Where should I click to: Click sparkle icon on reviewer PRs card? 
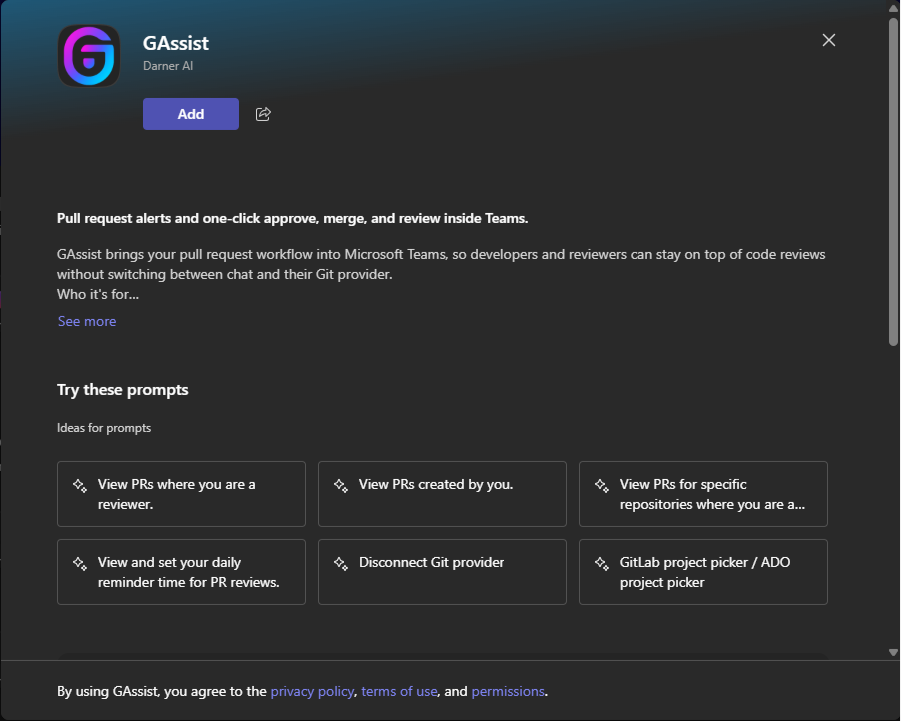80,485
